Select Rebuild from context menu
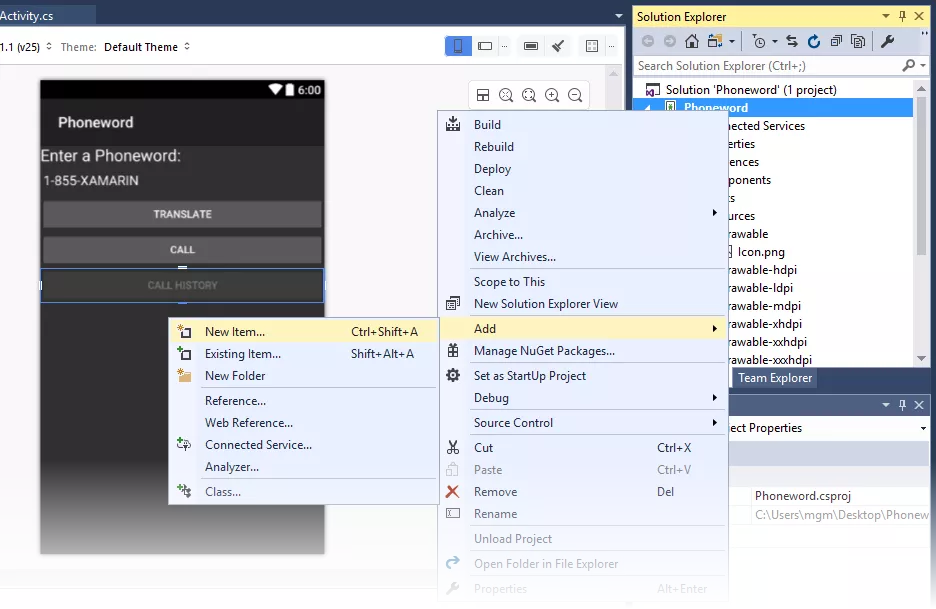This screenshot has width=936, height=609. [x=583, y=147]
